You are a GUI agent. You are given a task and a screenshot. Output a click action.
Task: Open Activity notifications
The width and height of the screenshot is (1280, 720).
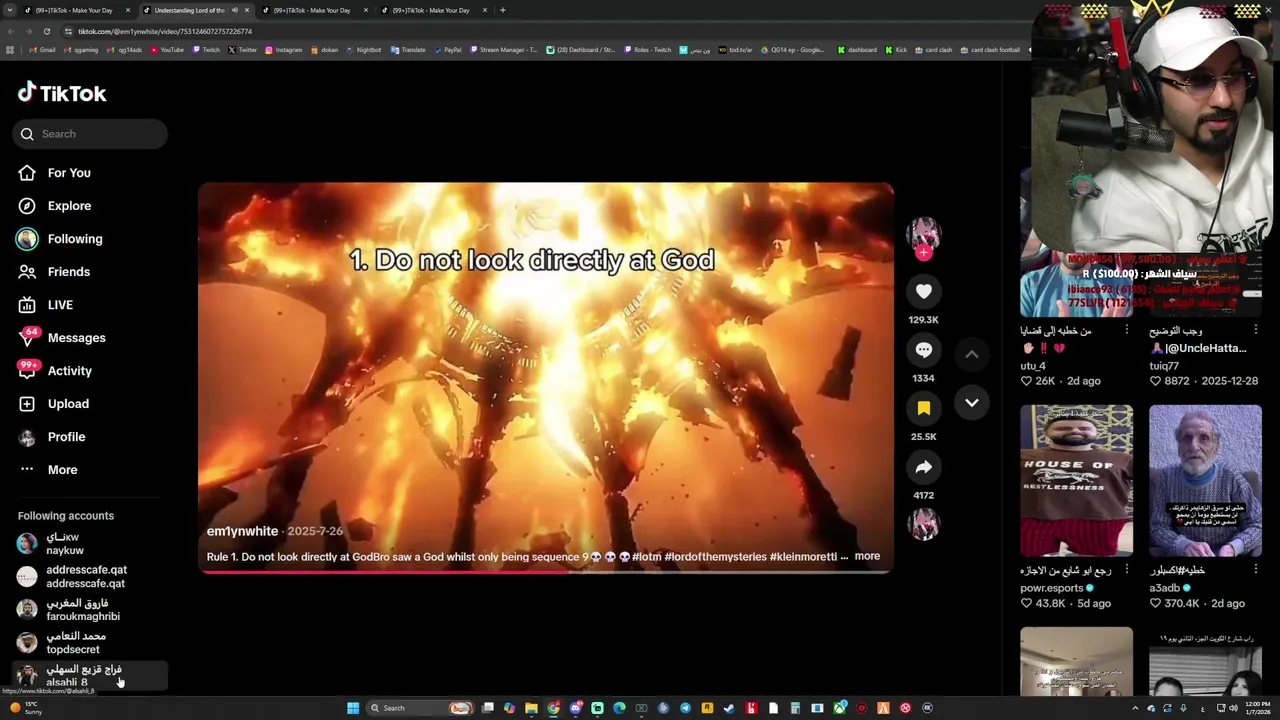point(70,371)
